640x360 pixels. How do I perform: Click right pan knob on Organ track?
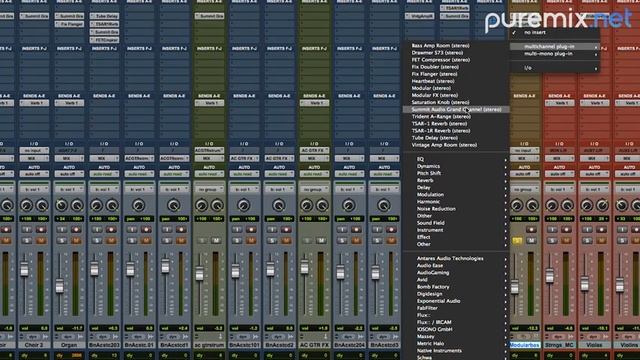click(x=77, y=205)
